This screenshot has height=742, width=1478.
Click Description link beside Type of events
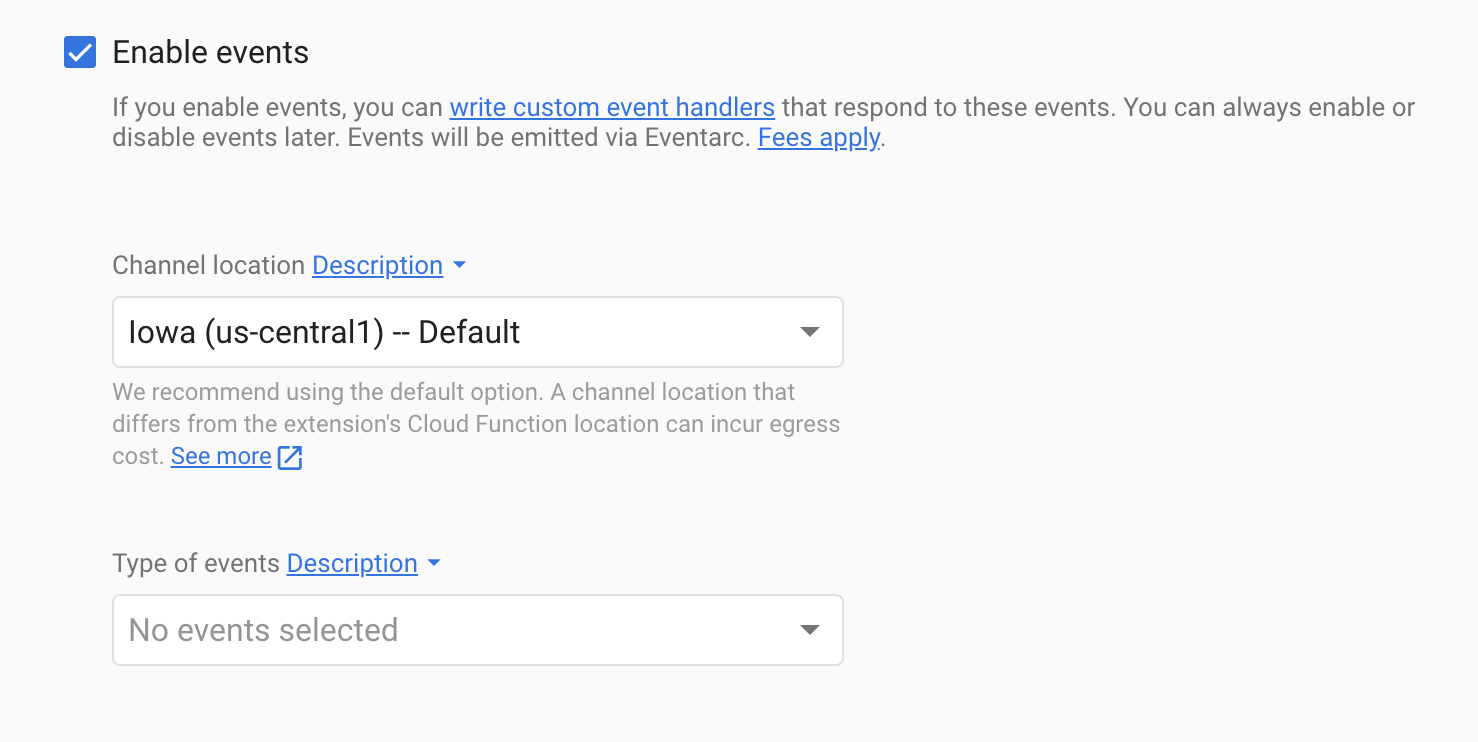click(x=352, y=563)
